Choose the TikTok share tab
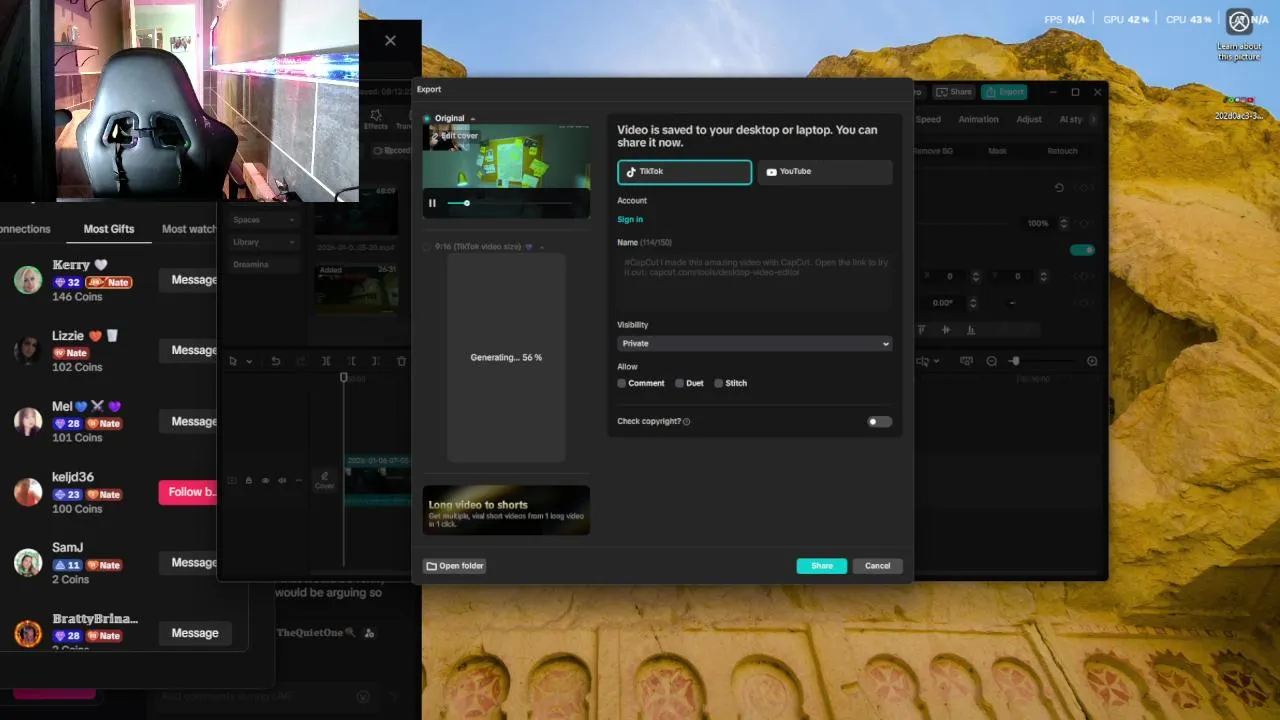 [684, 172]
